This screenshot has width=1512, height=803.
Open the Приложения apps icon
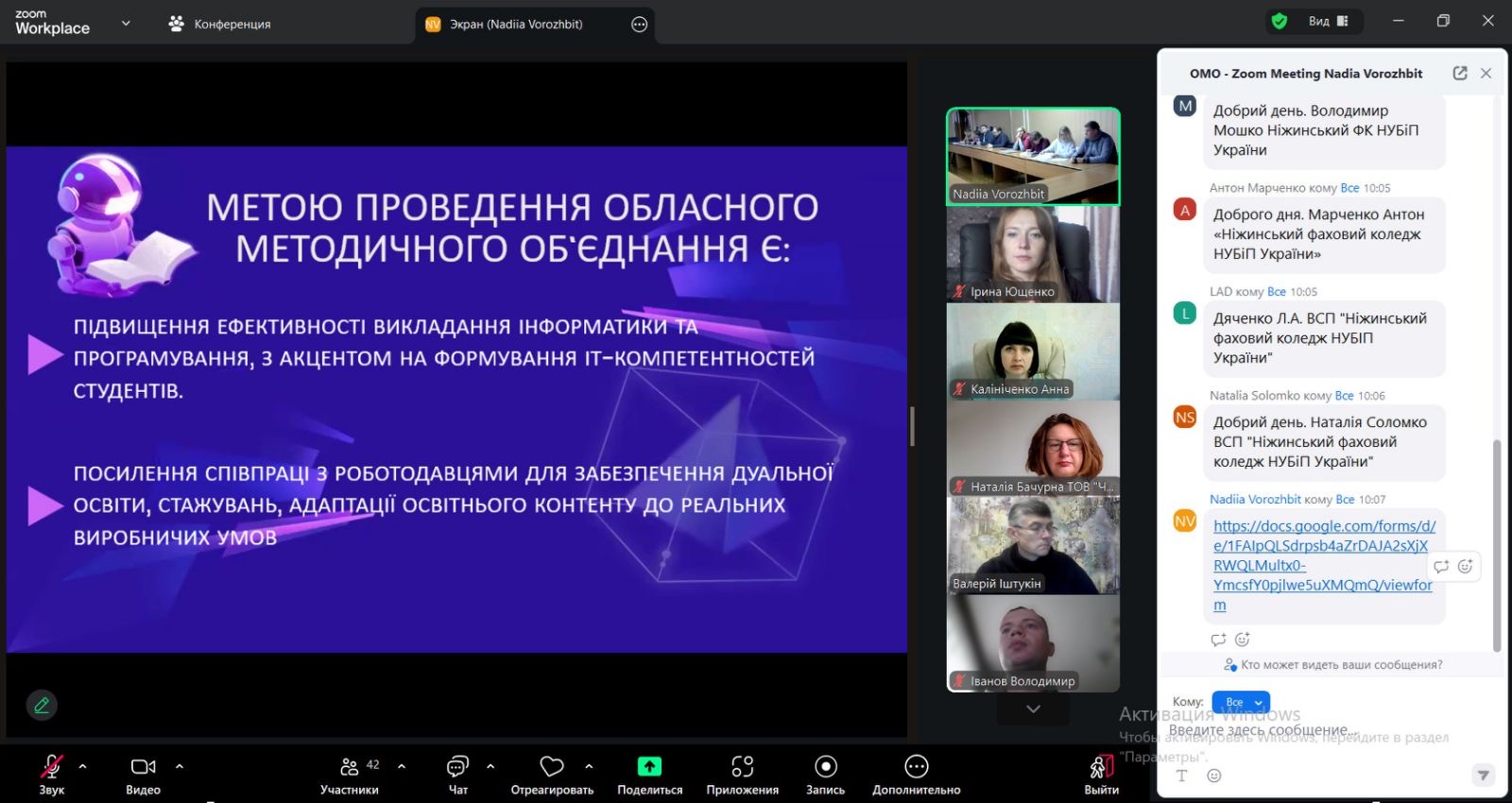click(x=742, y=766)
